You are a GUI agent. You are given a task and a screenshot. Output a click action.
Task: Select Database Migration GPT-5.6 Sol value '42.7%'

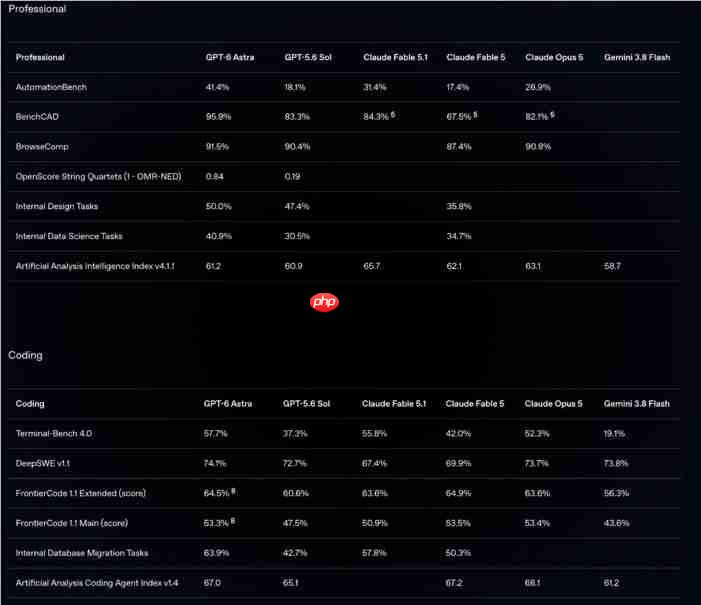click(x=295, y=553)
